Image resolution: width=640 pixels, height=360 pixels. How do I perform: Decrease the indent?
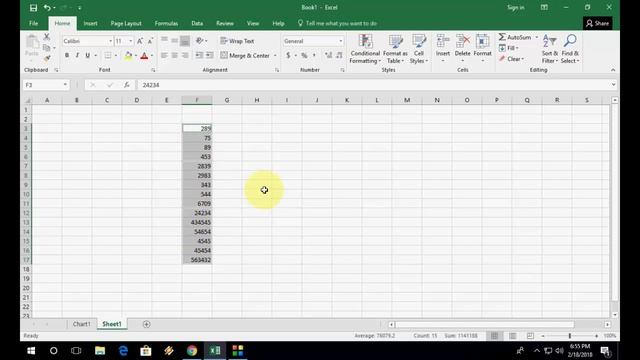tap(199, 56)
